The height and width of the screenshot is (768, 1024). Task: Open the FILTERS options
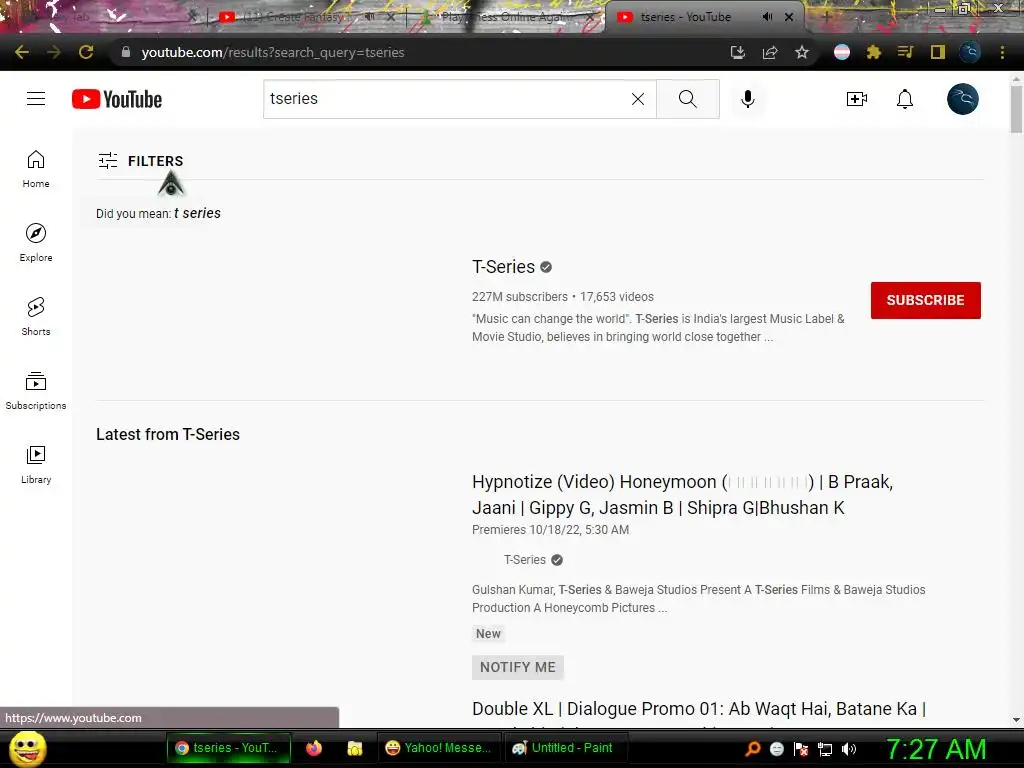140,161
